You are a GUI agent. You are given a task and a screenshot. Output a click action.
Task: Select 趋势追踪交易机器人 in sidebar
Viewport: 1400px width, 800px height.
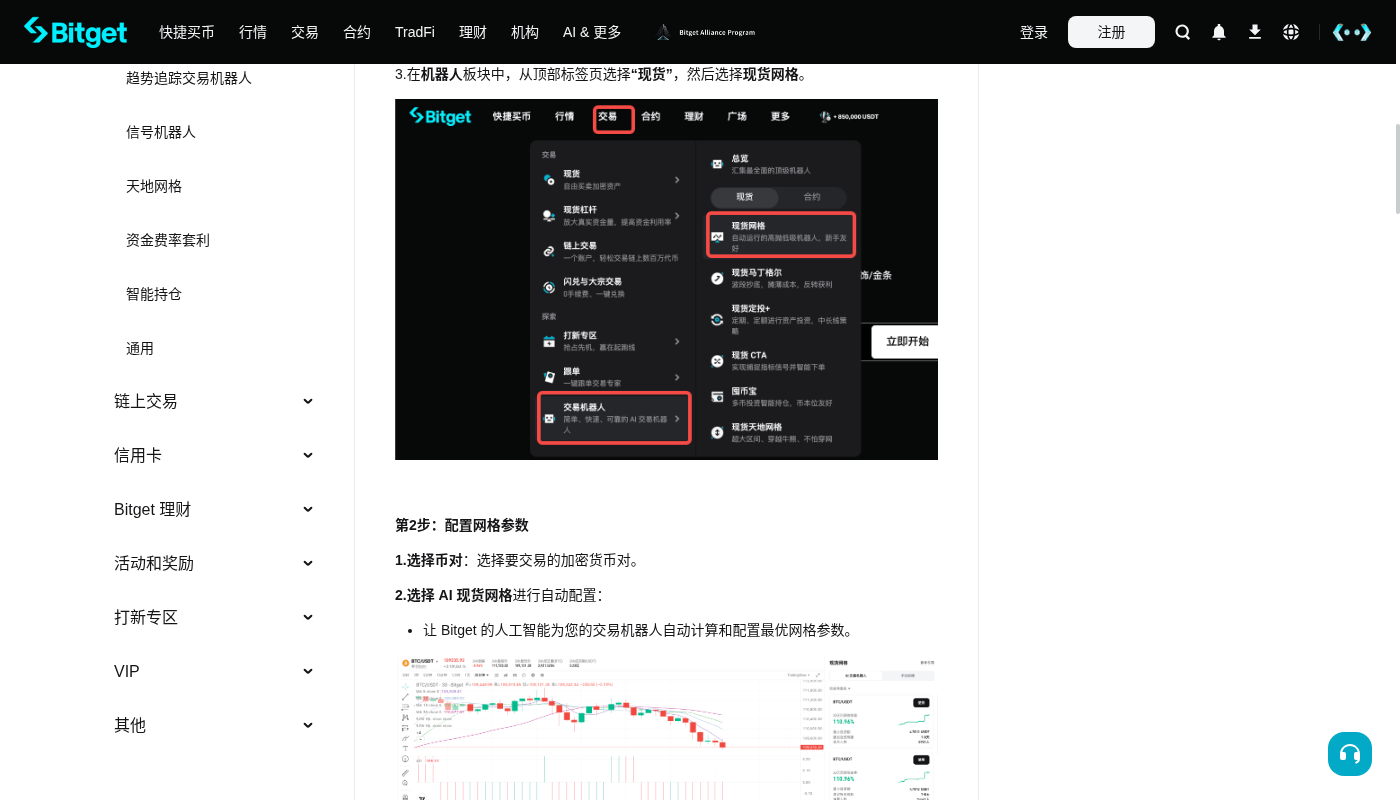click(x=189, y=78)
